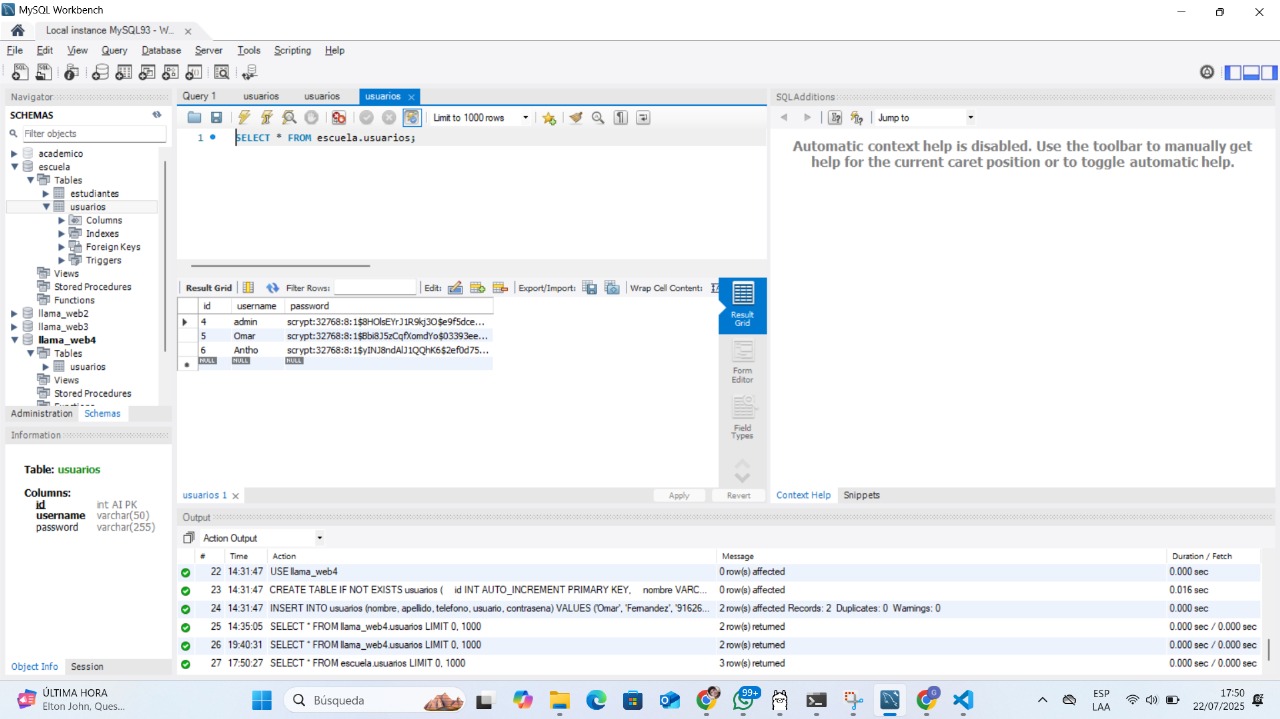Image resolution: width=1280 pixels, height=719 pixels.
Task: Toggle the left sidebar panel visibility
Action: 1233,72
